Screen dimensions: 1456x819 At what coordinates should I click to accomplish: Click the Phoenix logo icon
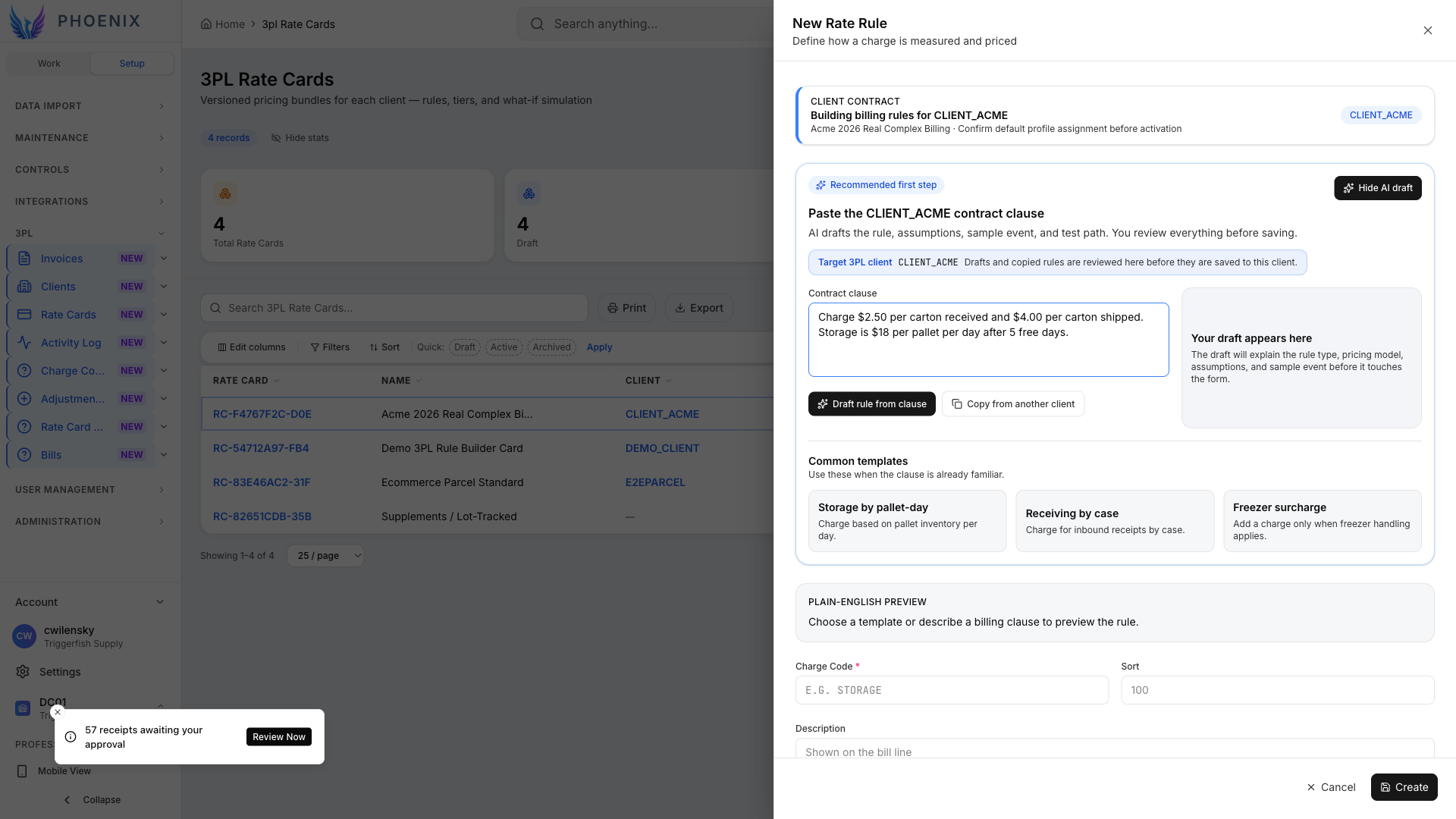tap(27, 21)
